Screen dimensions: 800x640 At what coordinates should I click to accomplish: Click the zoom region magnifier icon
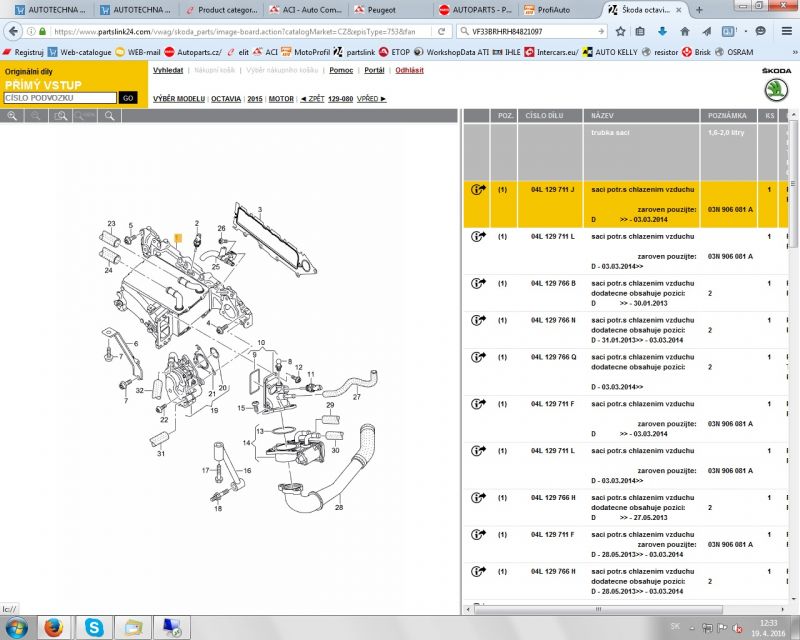[x=61, y=116]
